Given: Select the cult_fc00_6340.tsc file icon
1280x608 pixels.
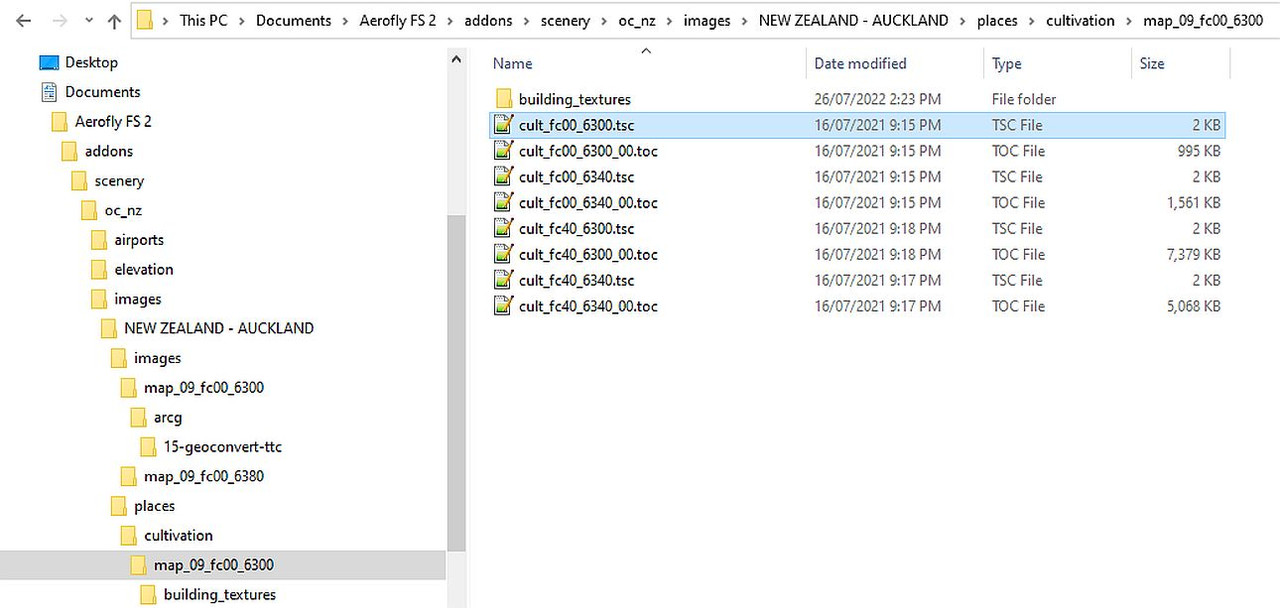Looking at the screenshot, I should pyautogui.click(x=503, y=177).
